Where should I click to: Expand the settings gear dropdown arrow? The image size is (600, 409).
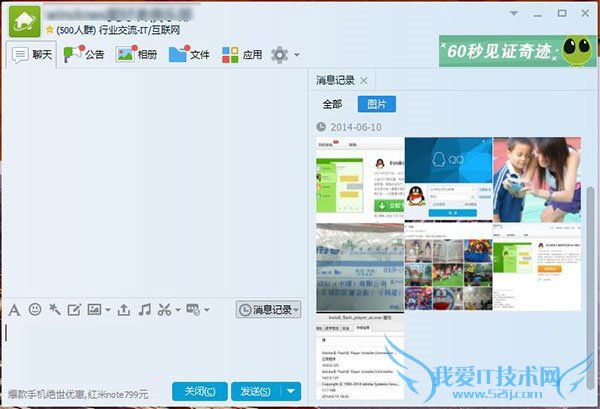click(x=297, y=55)
